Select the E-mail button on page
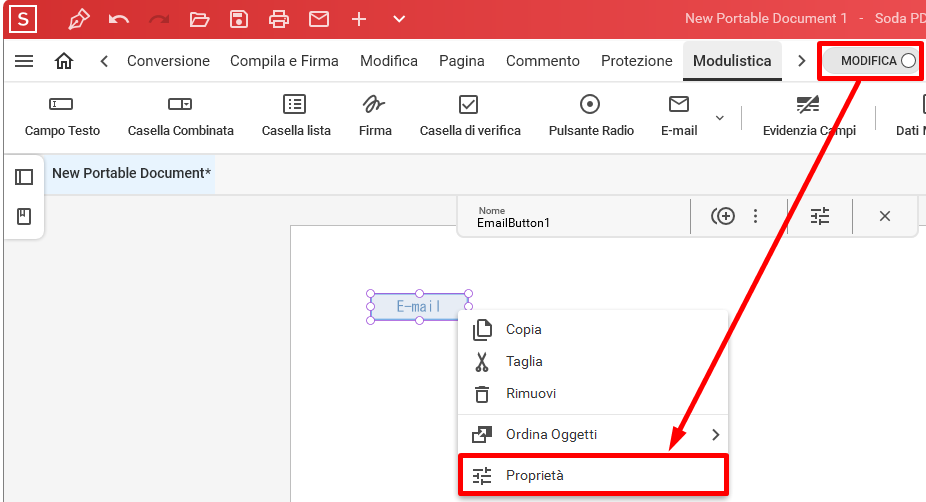926x502 pixels. (419, 307)
